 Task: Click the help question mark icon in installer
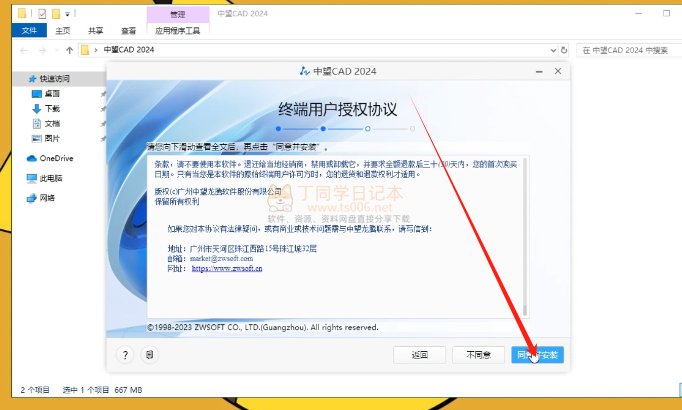[125, 355]
